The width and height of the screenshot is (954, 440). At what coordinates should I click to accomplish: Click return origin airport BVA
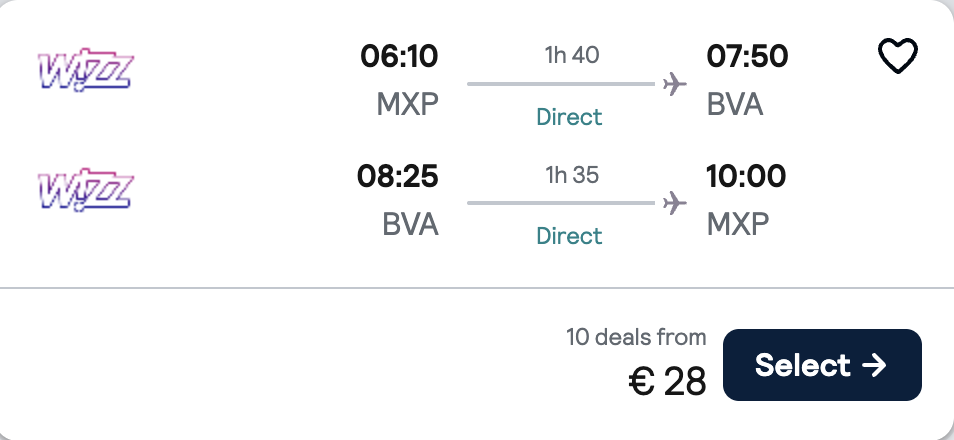click(x=410, y=223)
